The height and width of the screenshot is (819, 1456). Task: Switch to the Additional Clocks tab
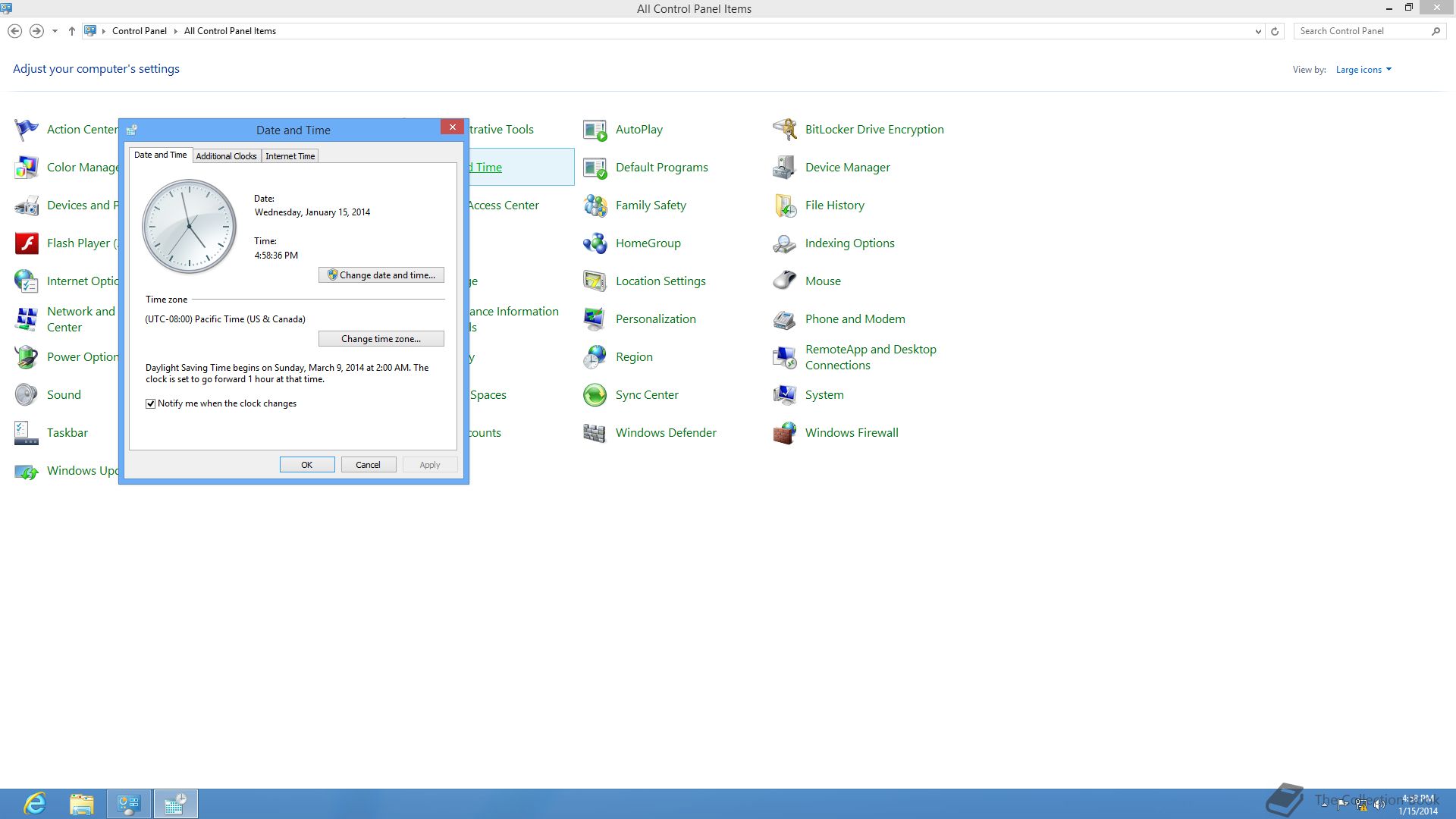point(226,156)
